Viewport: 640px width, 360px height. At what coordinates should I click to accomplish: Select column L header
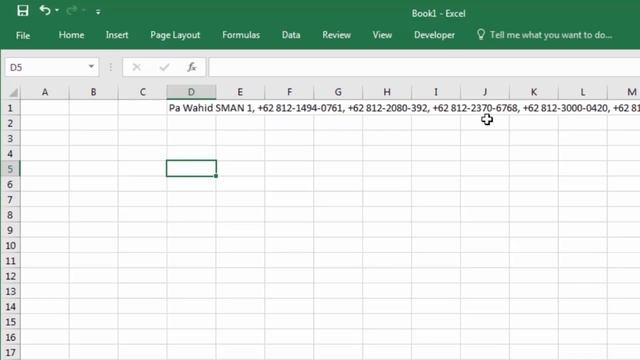583,92
